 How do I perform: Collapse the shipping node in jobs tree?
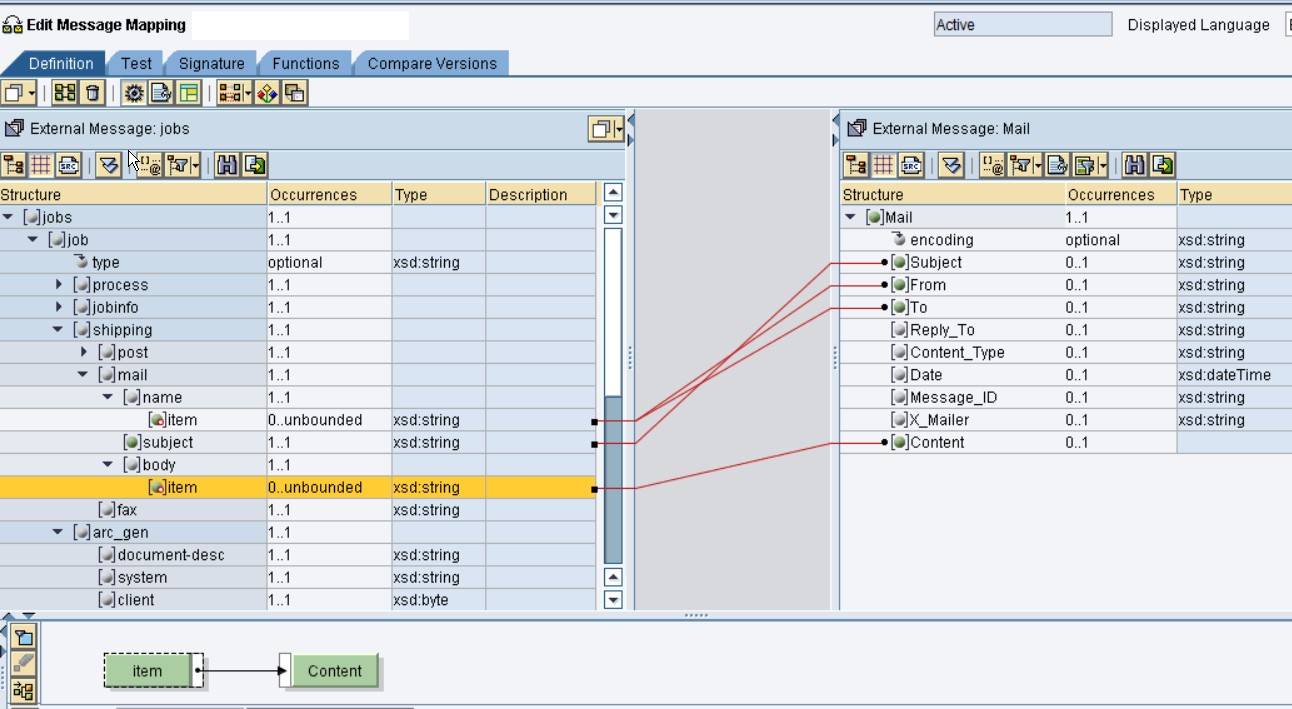(x=58, y=330)
